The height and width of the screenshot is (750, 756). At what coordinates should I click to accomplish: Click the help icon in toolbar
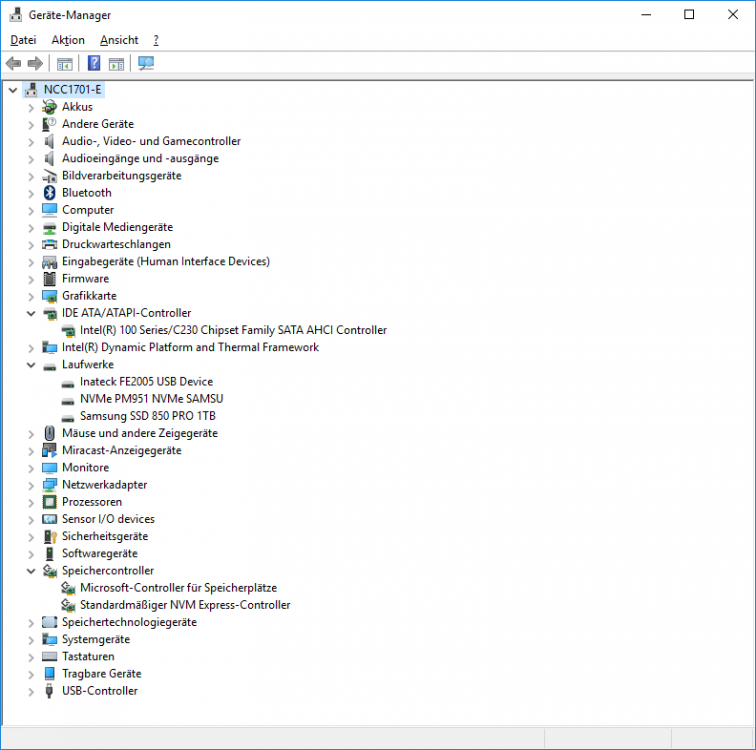94,64
